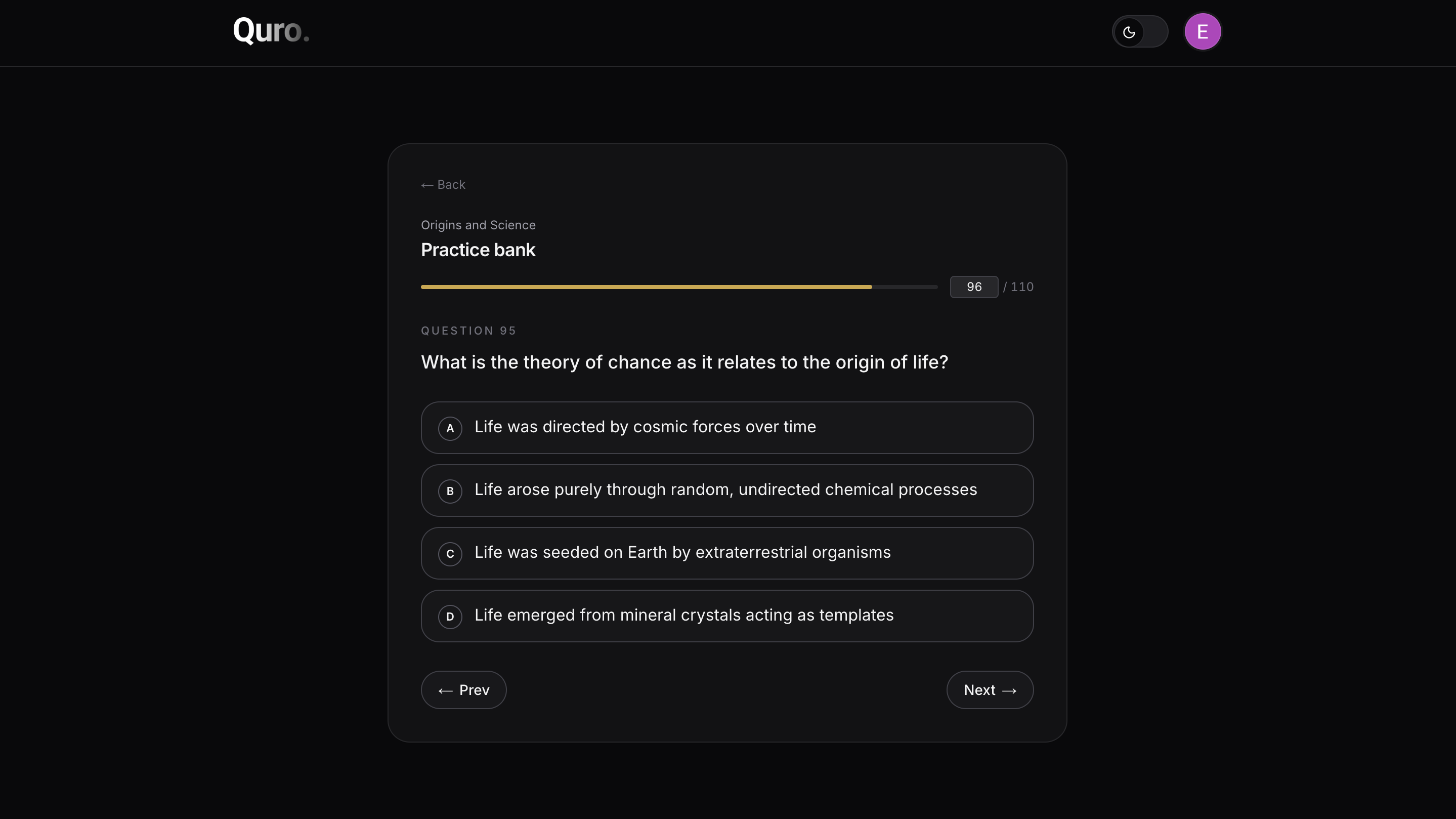Click the yellow progress bar
The image size is (1456, 819).
point(646,288)
